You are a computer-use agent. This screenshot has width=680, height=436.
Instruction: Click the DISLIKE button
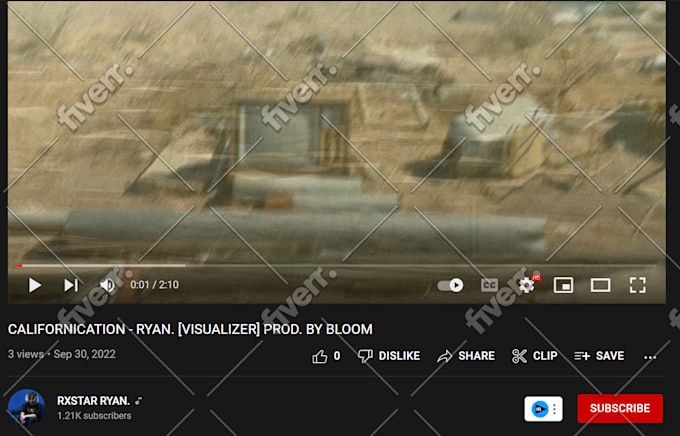(389, 356)
